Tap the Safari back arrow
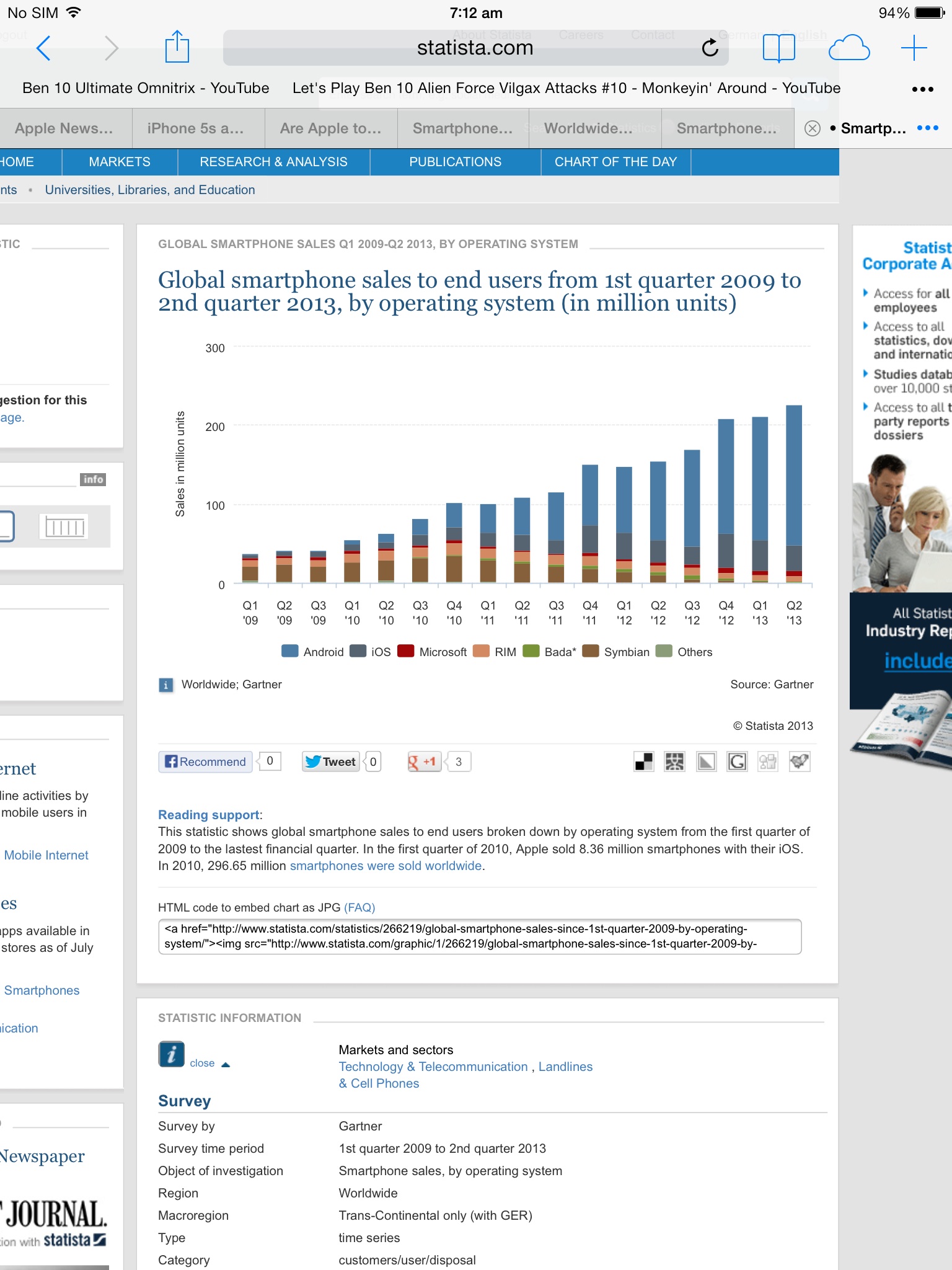Viewport: 952px width, 1270px height. 43,48
